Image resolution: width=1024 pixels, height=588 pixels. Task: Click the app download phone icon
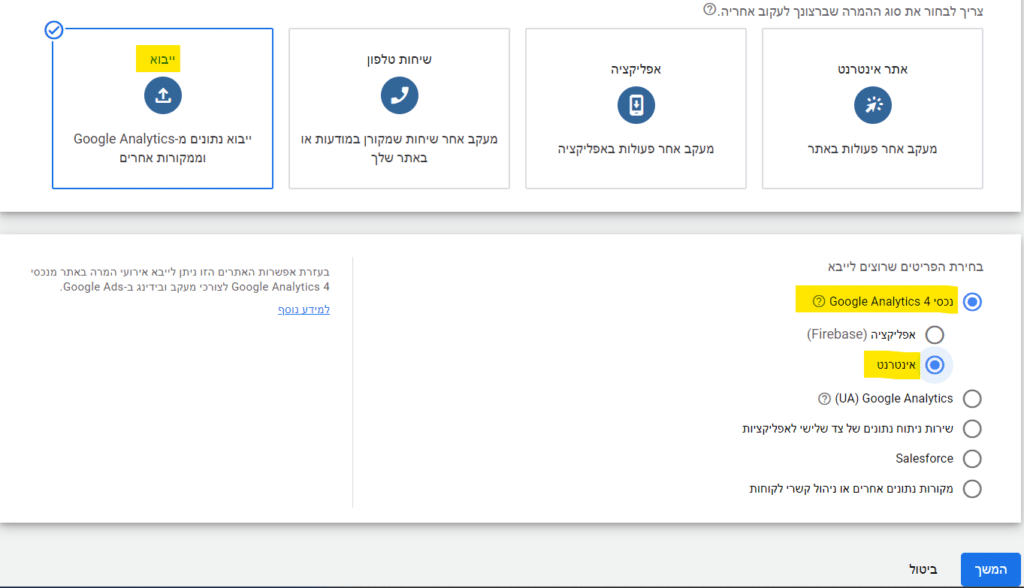636,105
